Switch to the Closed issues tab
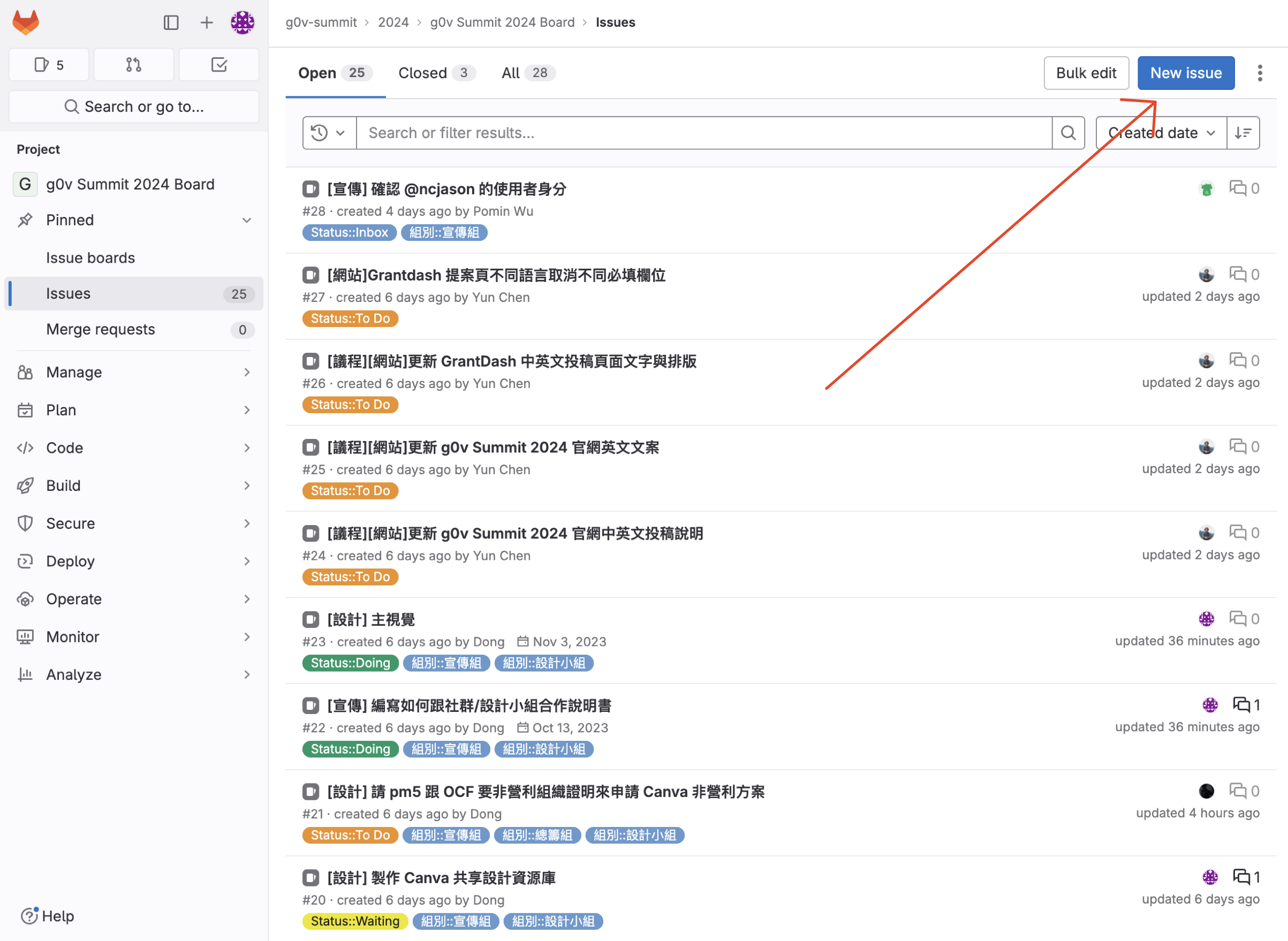The width and height of the screenshot is (1288, 941). pos(436,73)
